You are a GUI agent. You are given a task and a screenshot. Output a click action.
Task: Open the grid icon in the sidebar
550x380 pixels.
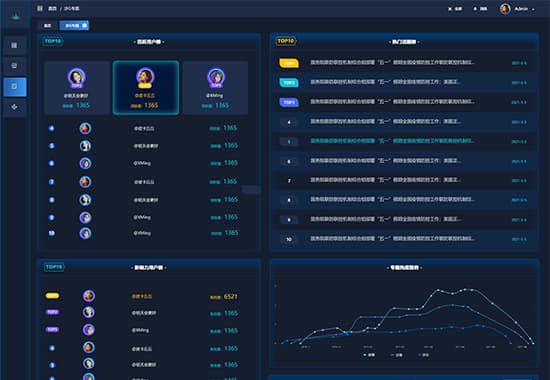point(14,45)
